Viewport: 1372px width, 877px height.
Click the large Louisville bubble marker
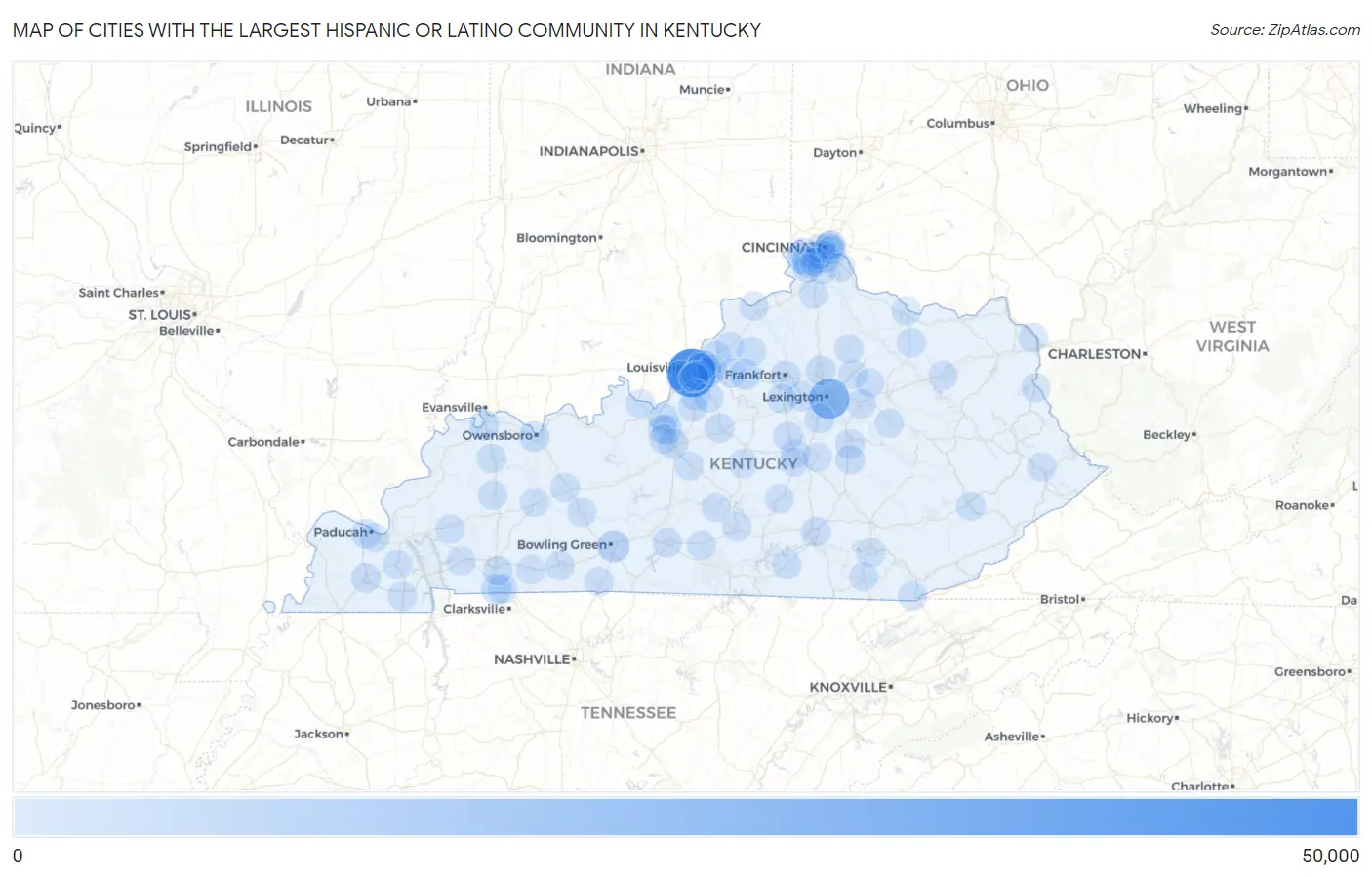pyautogui.click(x=692, y=373)
